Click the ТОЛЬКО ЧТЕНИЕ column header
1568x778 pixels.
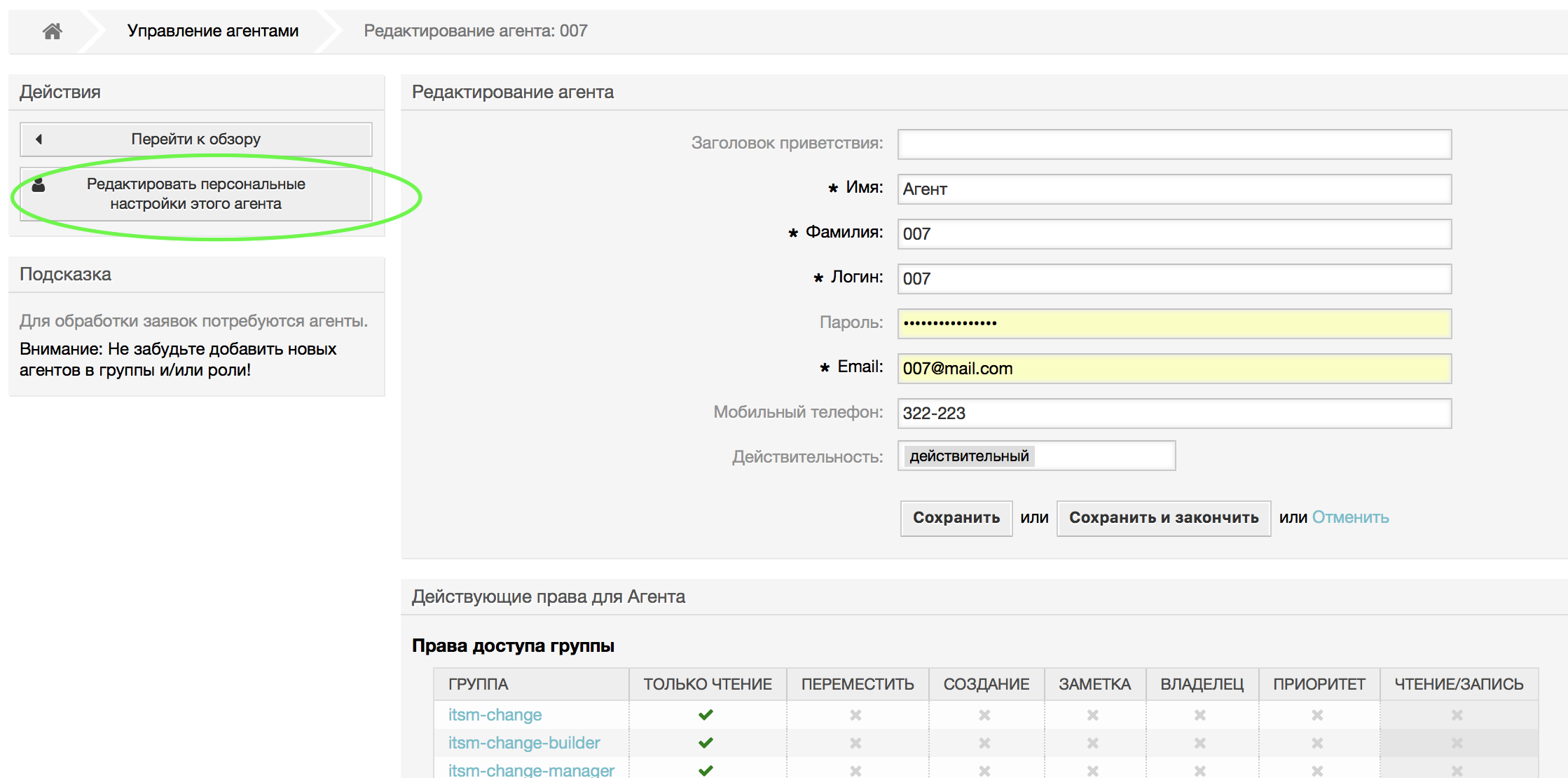pos(708,684)
